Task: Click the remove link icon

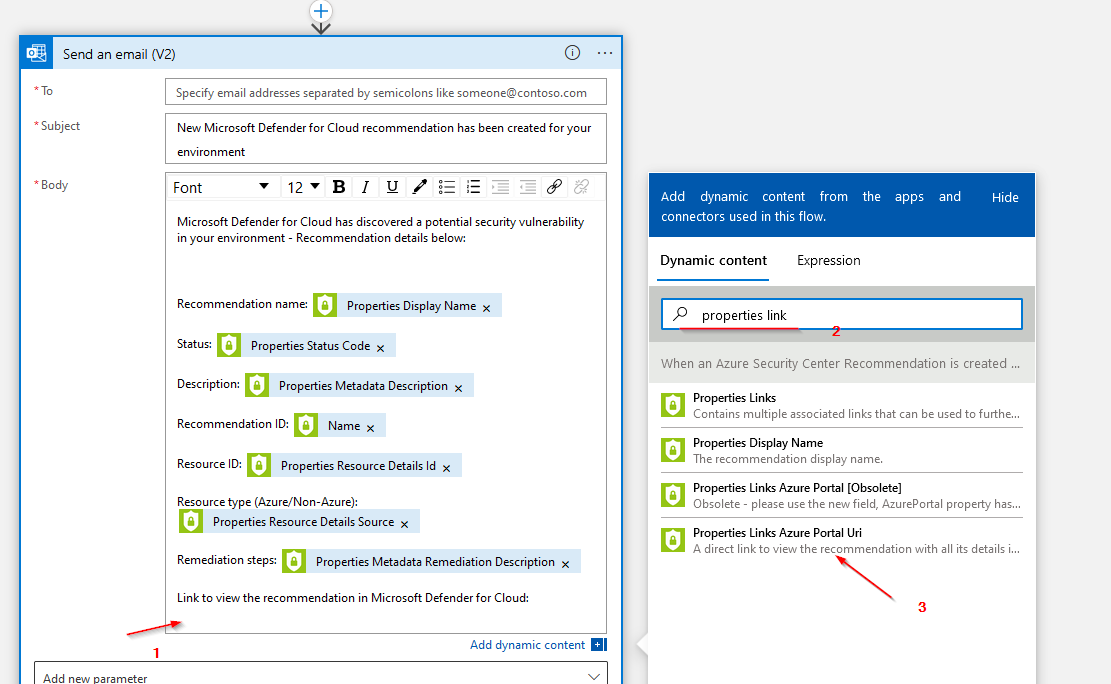Action: tap(582, 187)
